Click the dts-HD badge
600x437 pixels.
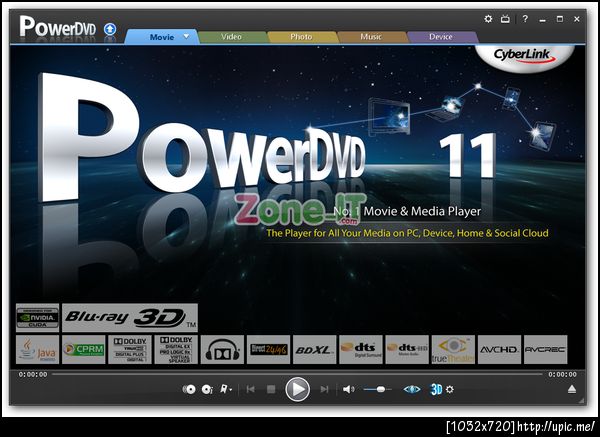[407, 349]
